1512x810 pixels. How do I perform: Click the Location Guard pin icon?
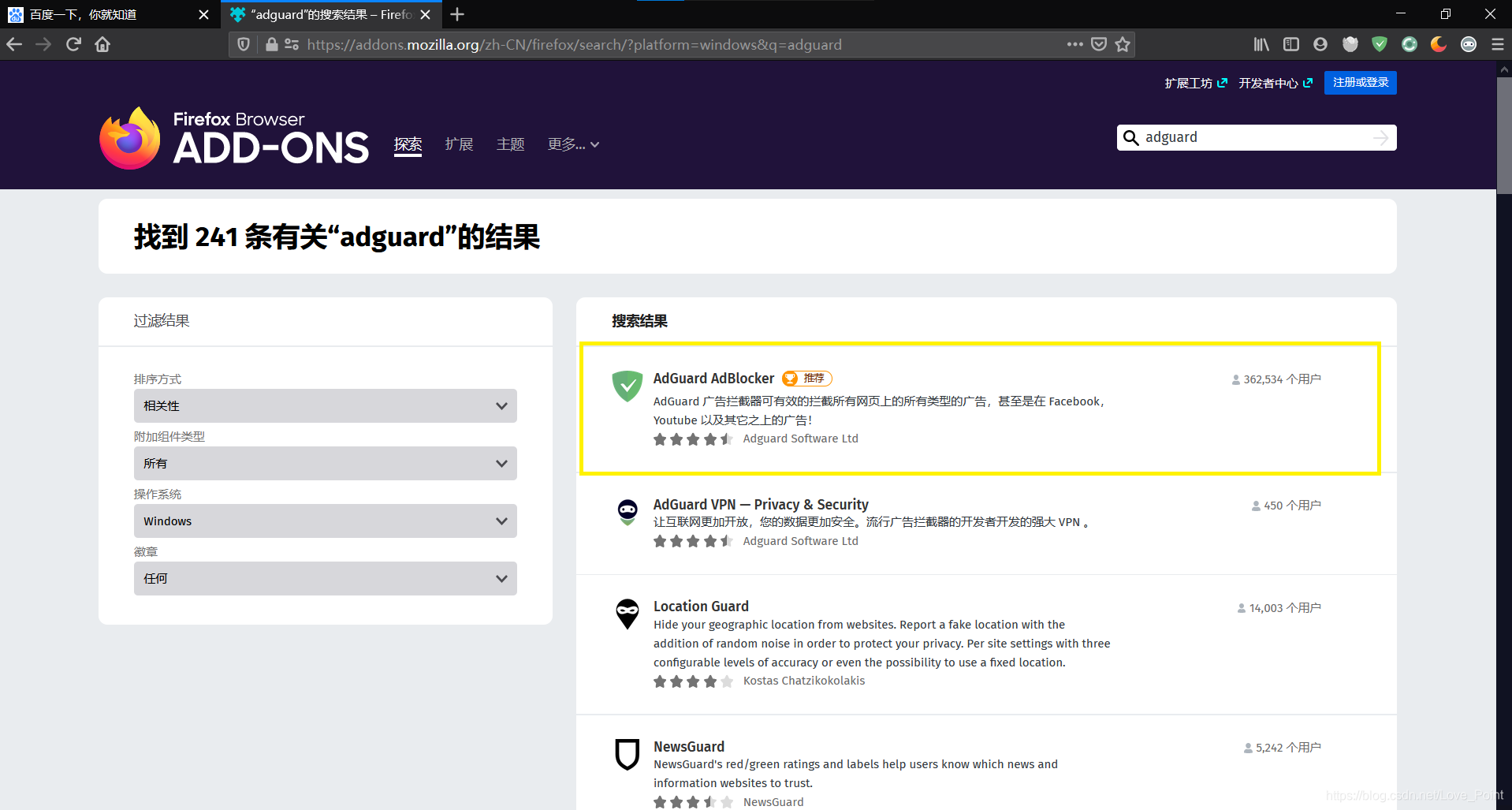coord(628,614)
